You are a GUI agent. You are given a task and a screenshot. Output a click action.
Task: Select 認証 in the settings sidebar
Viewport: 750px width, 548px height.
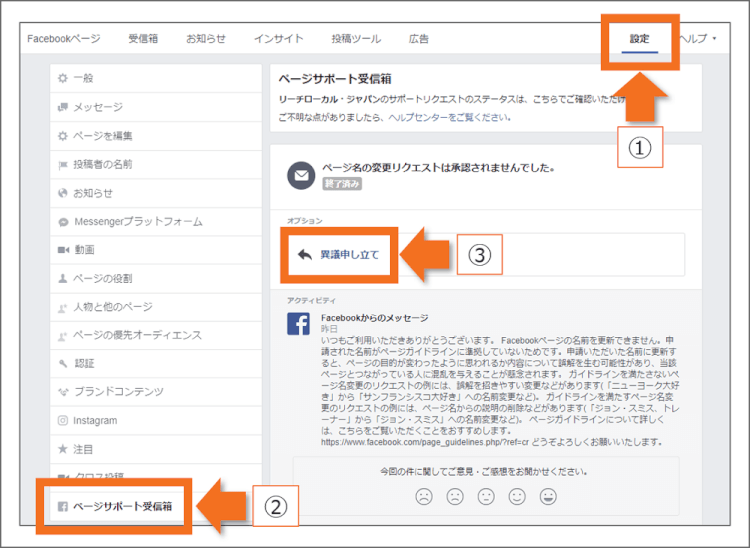pyautogui.click(x=156, y=364)
